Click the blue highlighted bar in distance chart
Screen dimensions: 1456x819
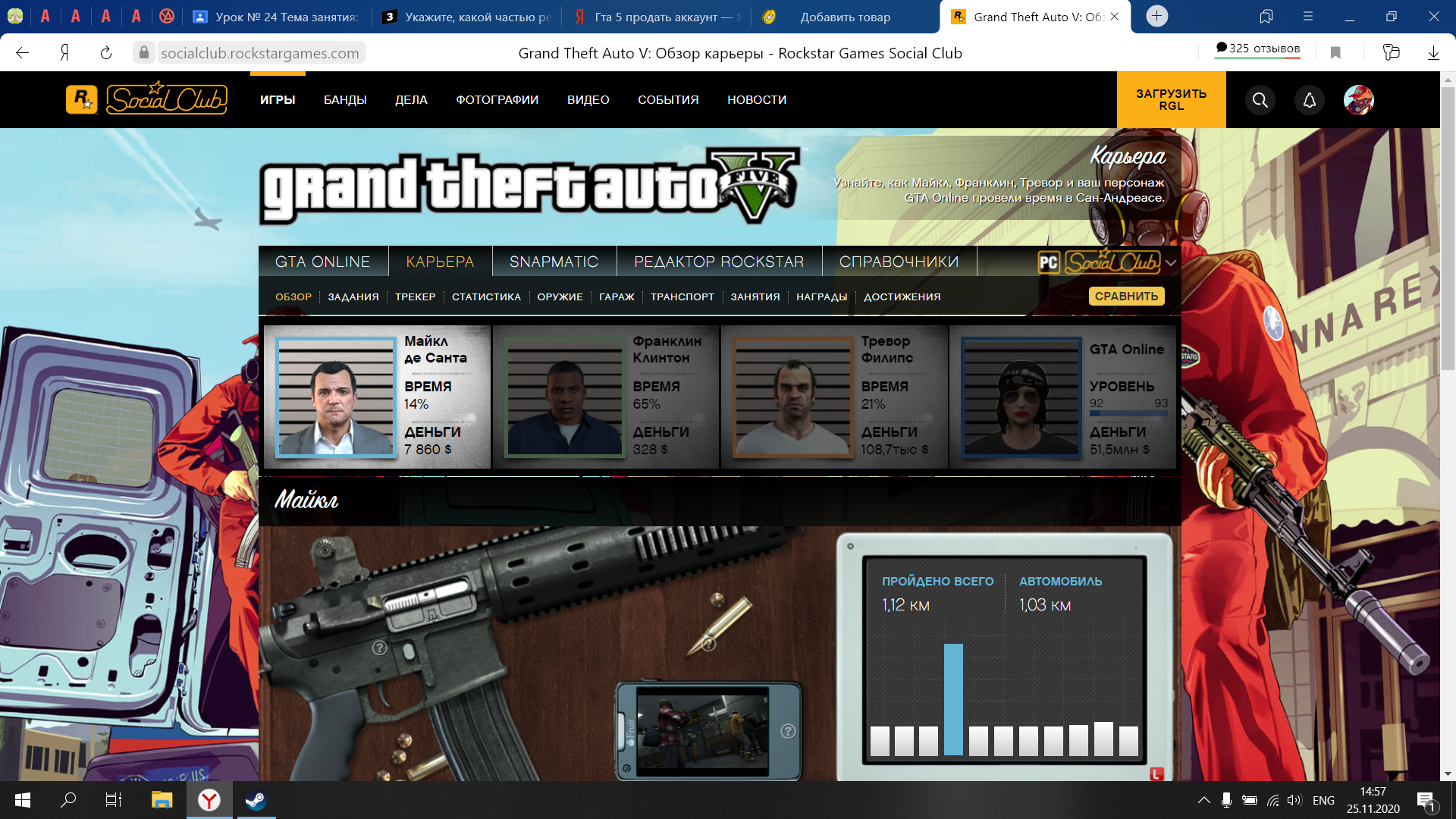tap(953, 699)
